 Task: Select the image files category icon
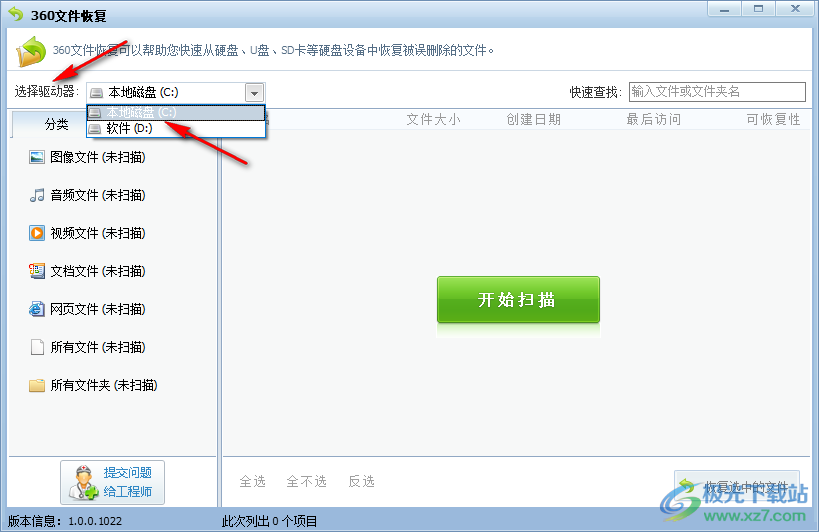click(x=37, y=157)
